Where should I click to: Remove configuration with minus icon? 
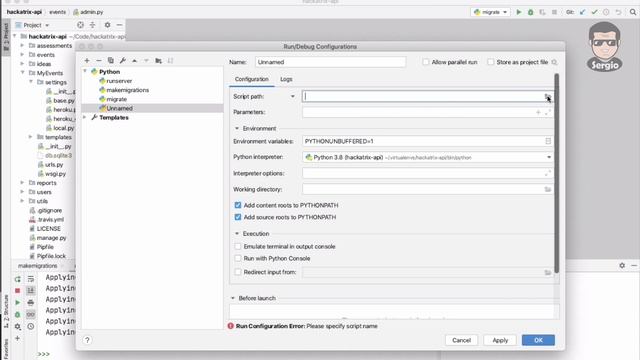pos(99,60)
